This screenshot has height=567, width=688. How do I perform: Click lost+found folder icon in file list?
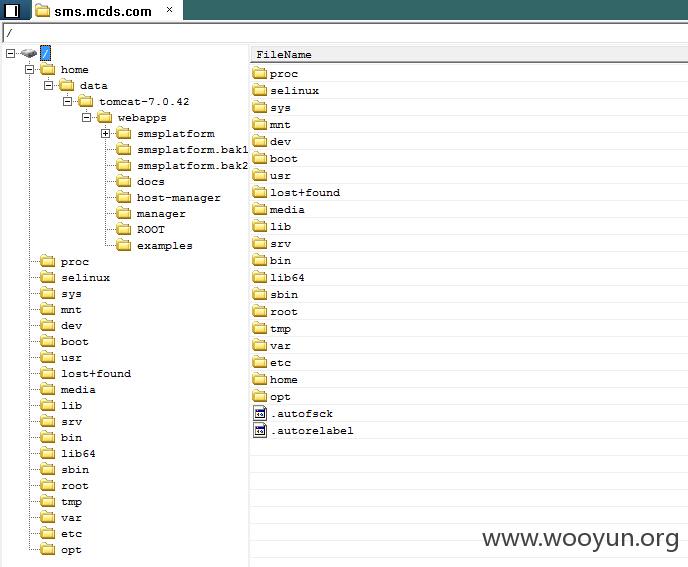click(x=260, y=193)
